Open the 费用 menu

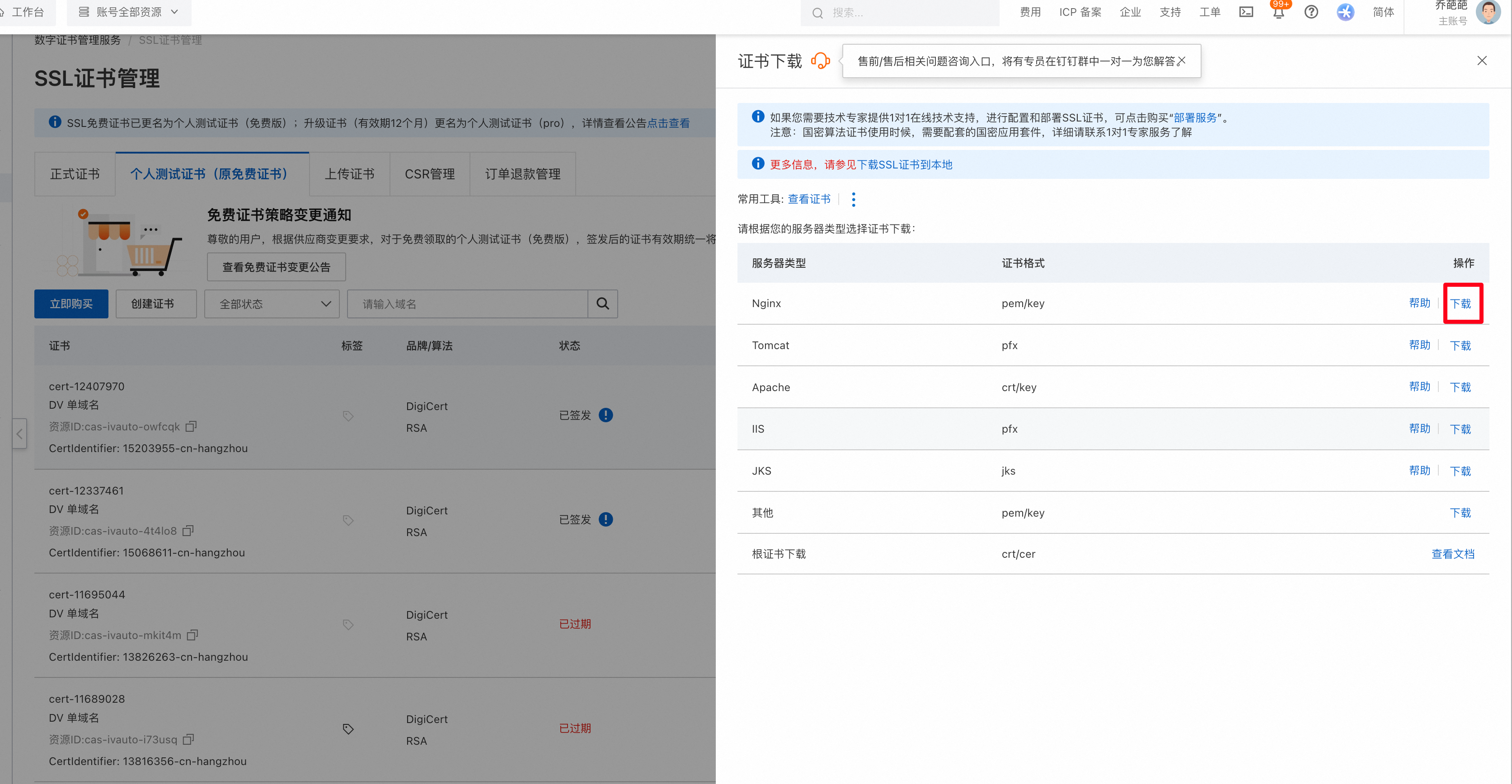(1030, 12)
